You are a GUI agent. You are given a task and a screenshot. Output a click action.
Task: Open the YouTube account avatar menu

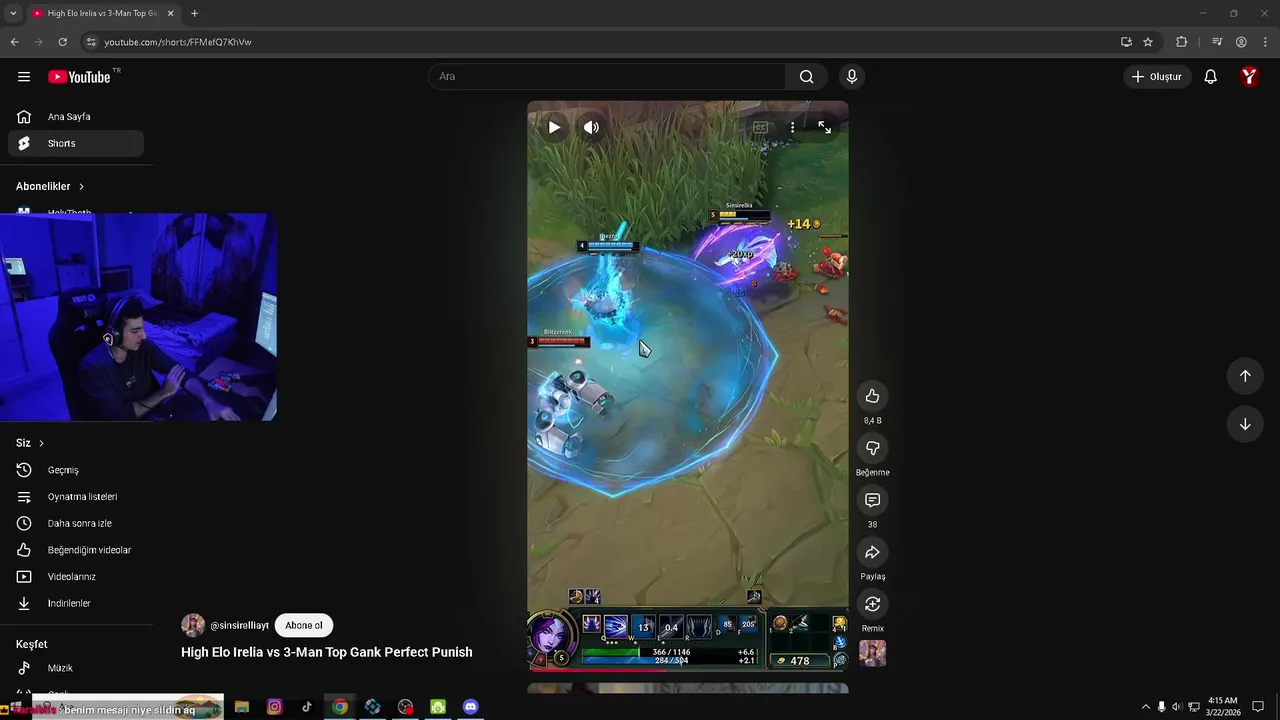(x=1249, y=77)
